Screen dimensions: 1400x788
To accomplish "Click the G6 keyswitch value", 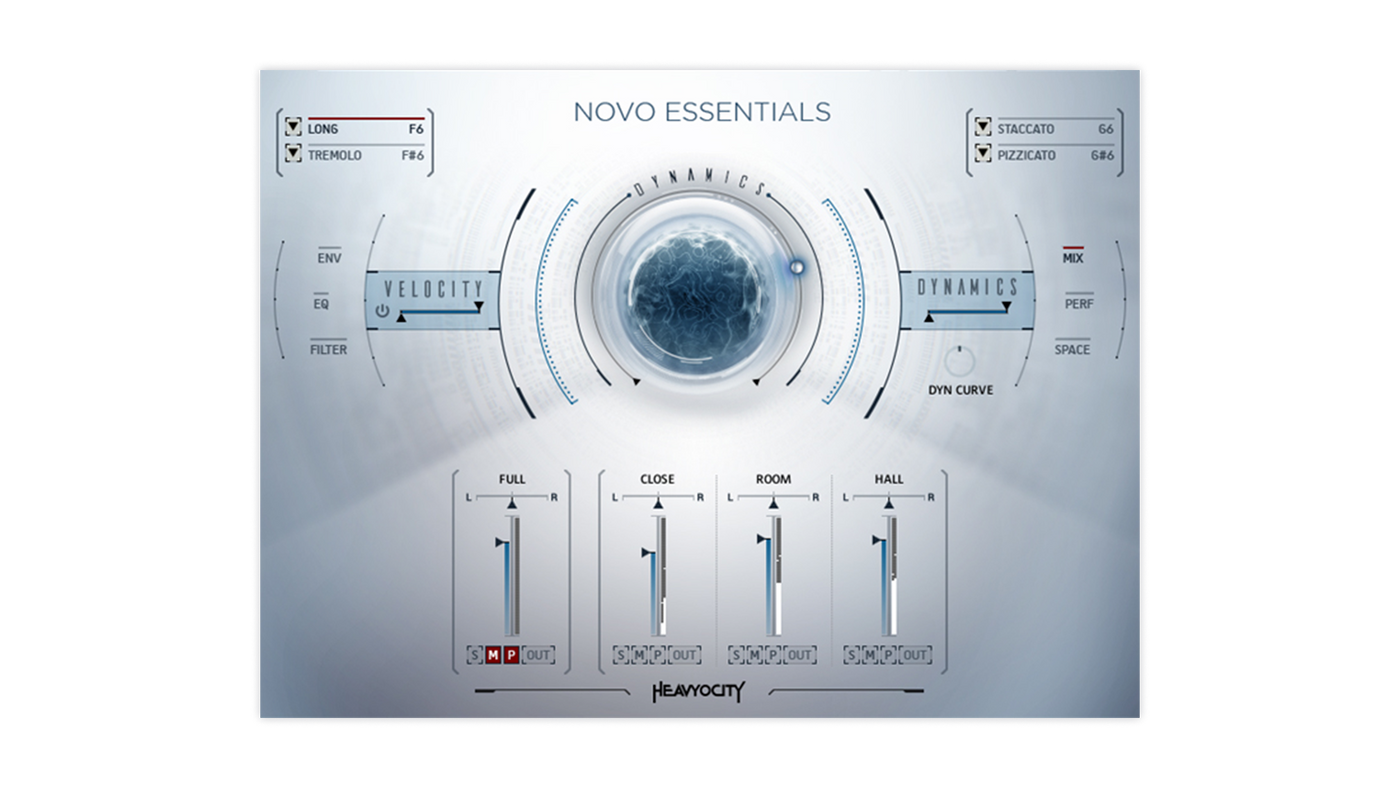I will click(x=1105, y=129).
